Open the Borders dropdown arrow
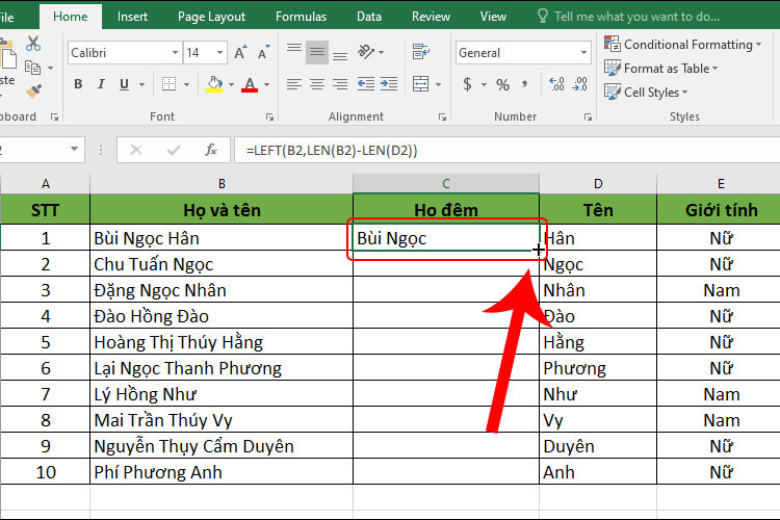This screenshot has height=520, width=780. [187, 85]
